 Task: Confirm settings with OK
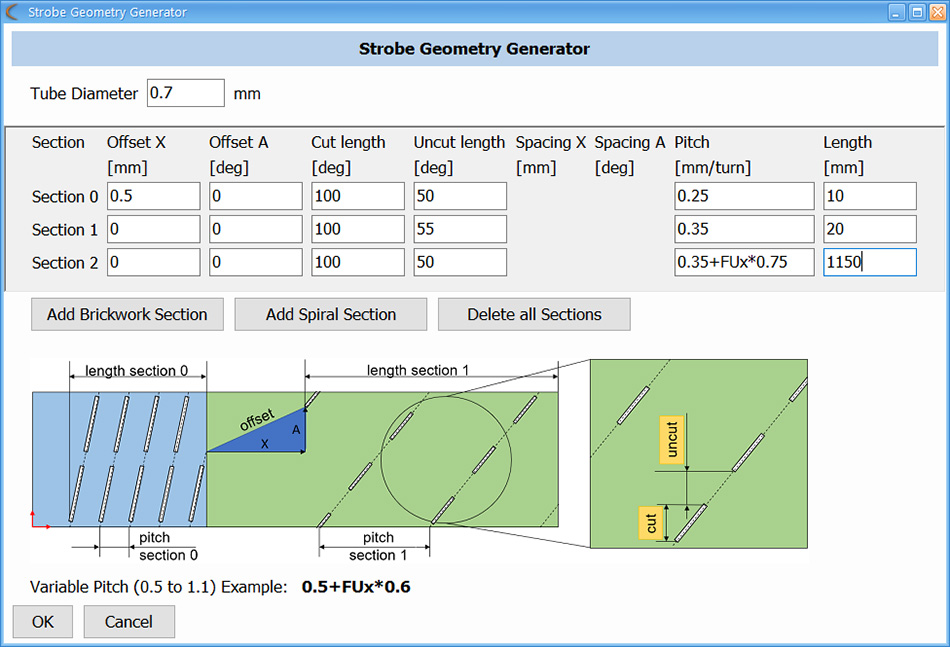point(41,621)
